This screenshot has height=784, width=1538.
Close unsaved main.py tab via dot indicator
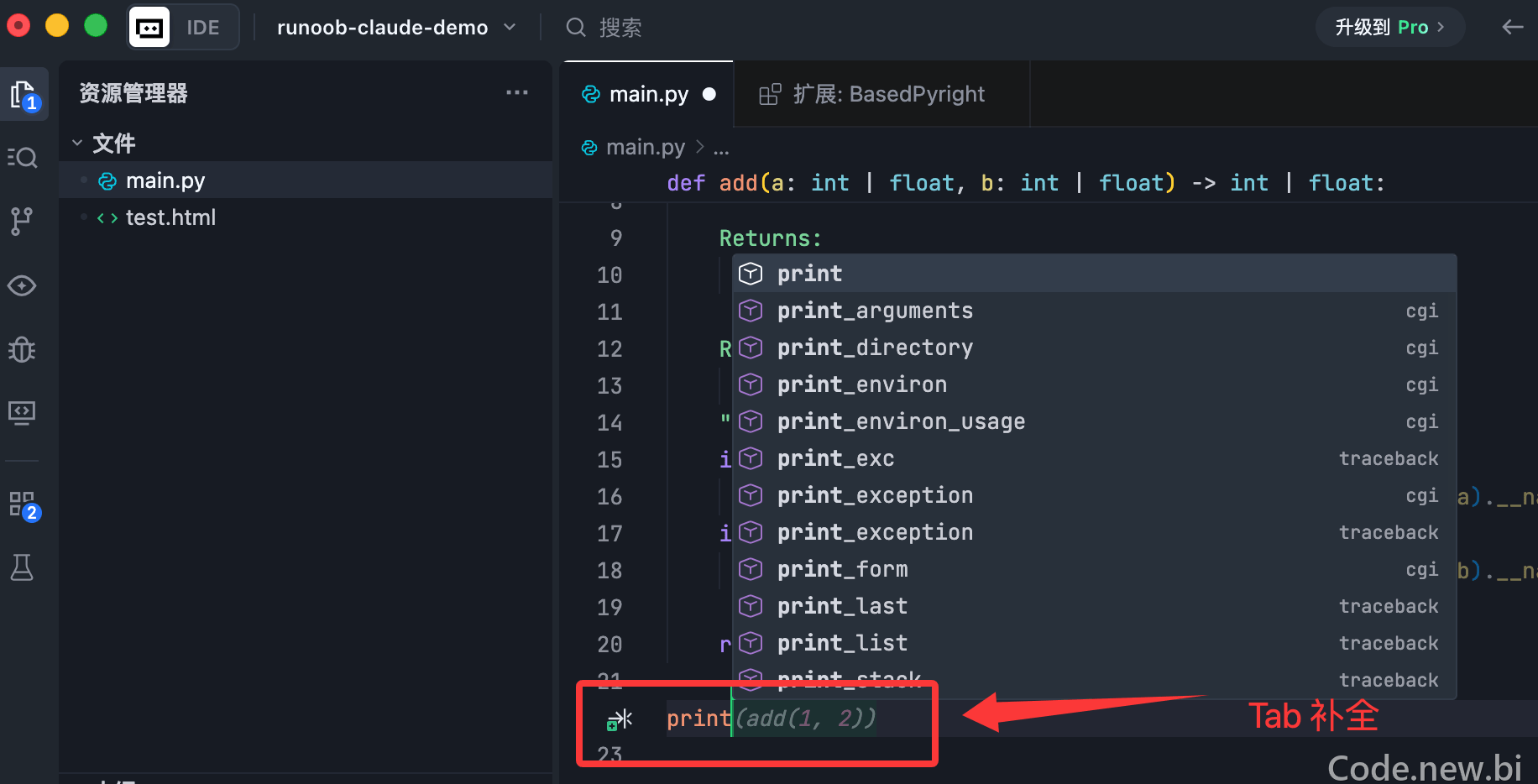[709, 94]
